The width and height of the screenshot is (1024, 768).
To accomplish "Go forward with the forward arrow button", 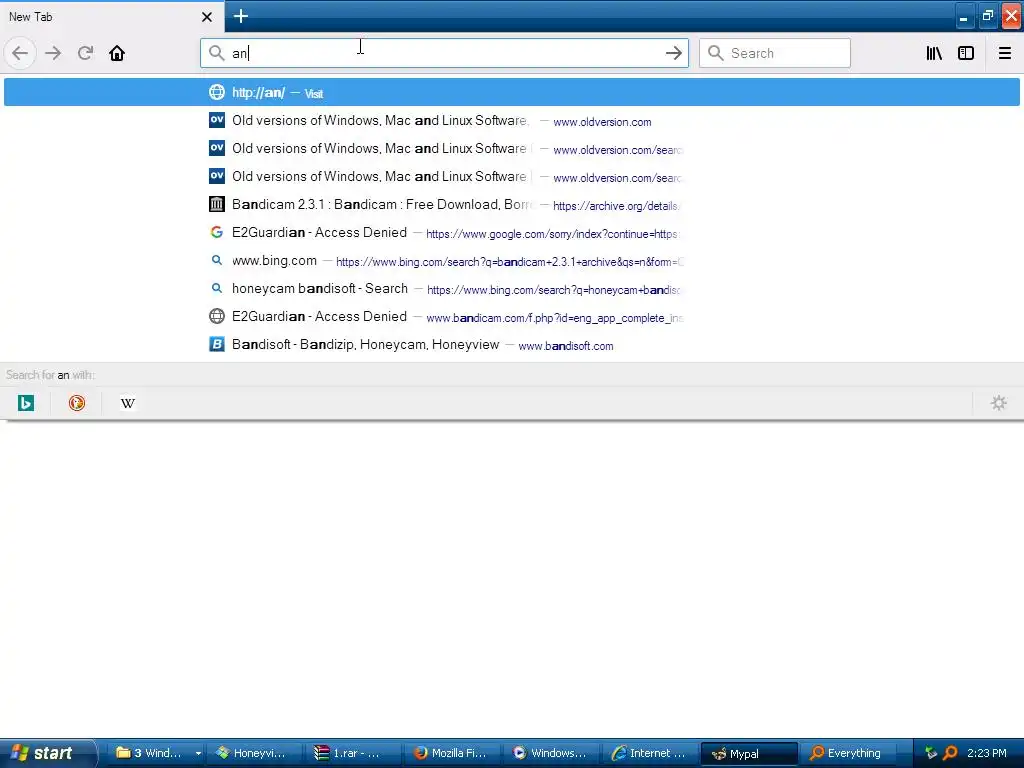I will [x=53, y=53].
